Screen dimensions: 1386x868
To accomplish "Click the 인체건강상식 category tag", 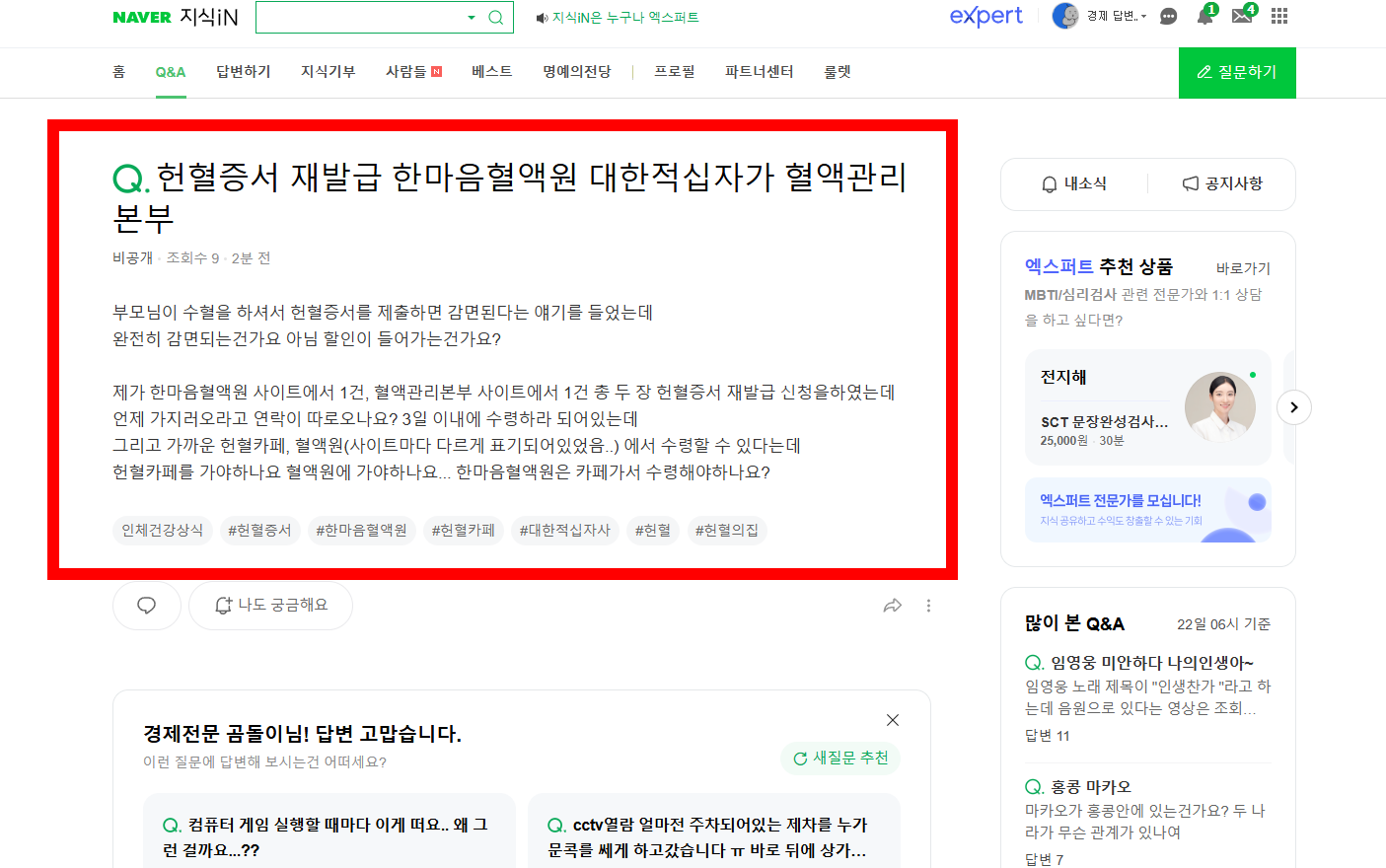I will click(163, 531).
